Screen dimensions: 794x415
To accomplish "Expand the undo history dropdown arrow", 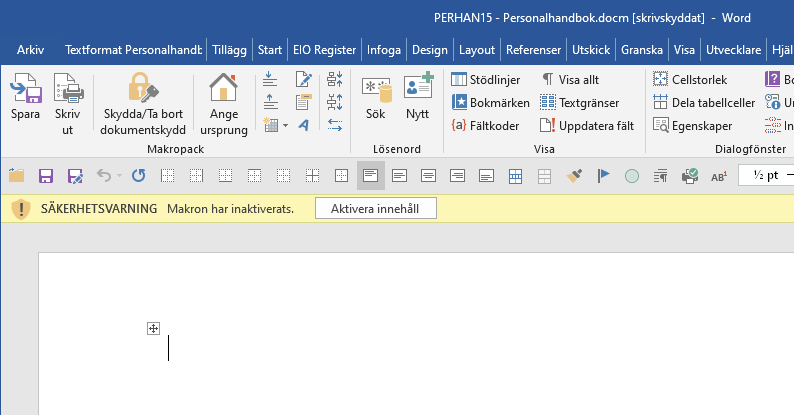I will coord(118,177).
